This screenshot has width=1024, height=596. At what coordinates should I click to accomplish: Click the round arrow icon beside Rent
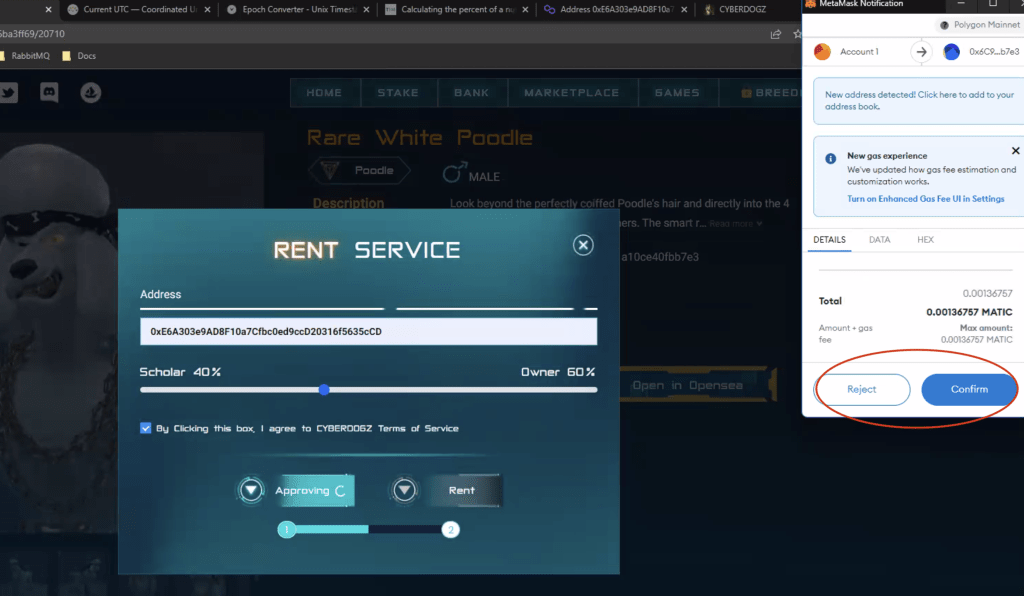404,490
